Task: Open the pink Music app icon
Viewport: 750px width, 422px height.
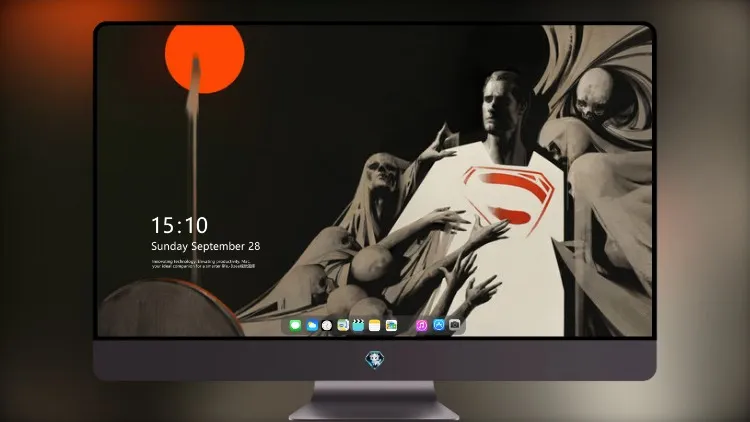Action: pyautogui.click(x=421, y=325)
